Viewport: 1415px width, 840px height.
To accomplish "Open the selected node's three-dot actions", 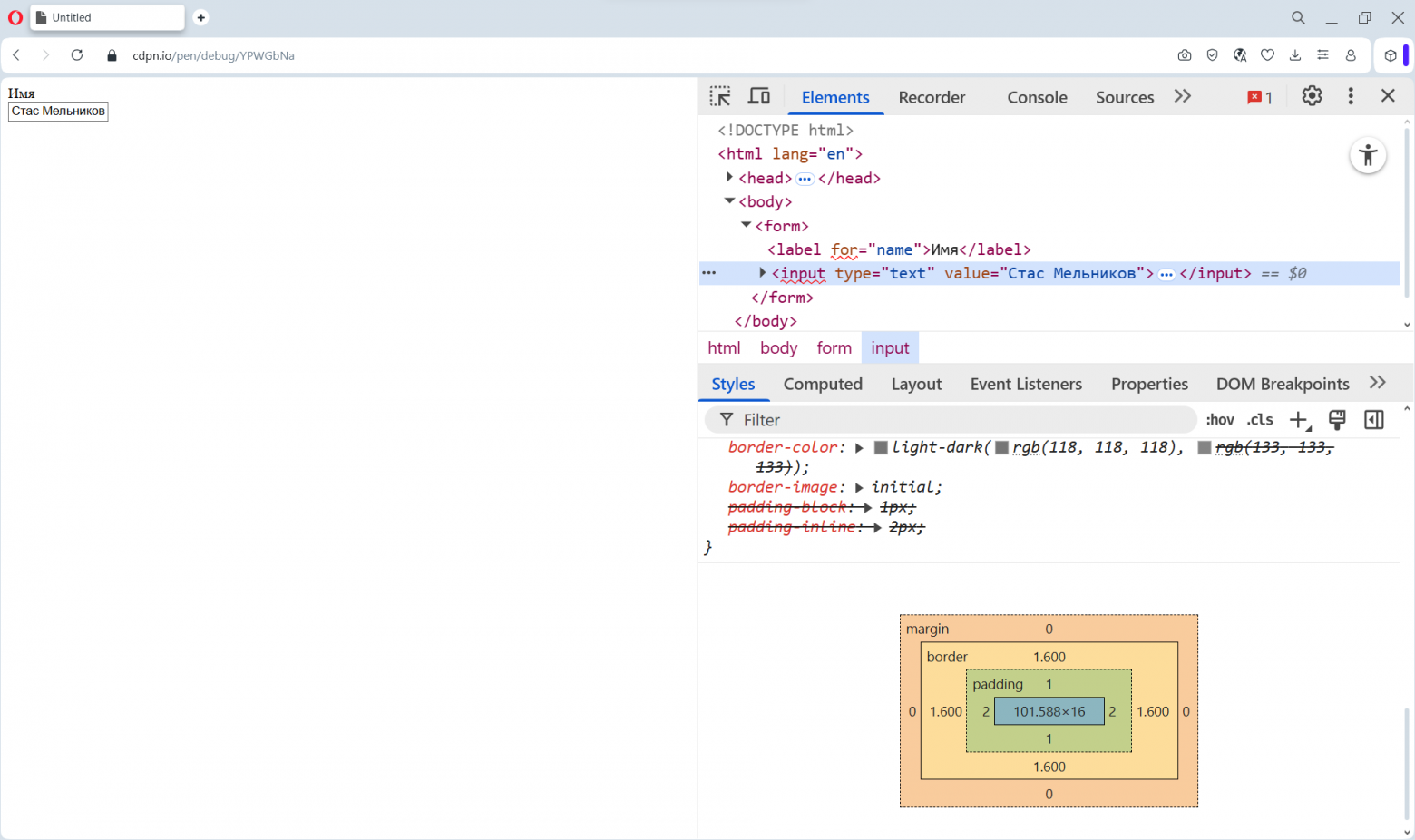I will [x=709, y=272].
